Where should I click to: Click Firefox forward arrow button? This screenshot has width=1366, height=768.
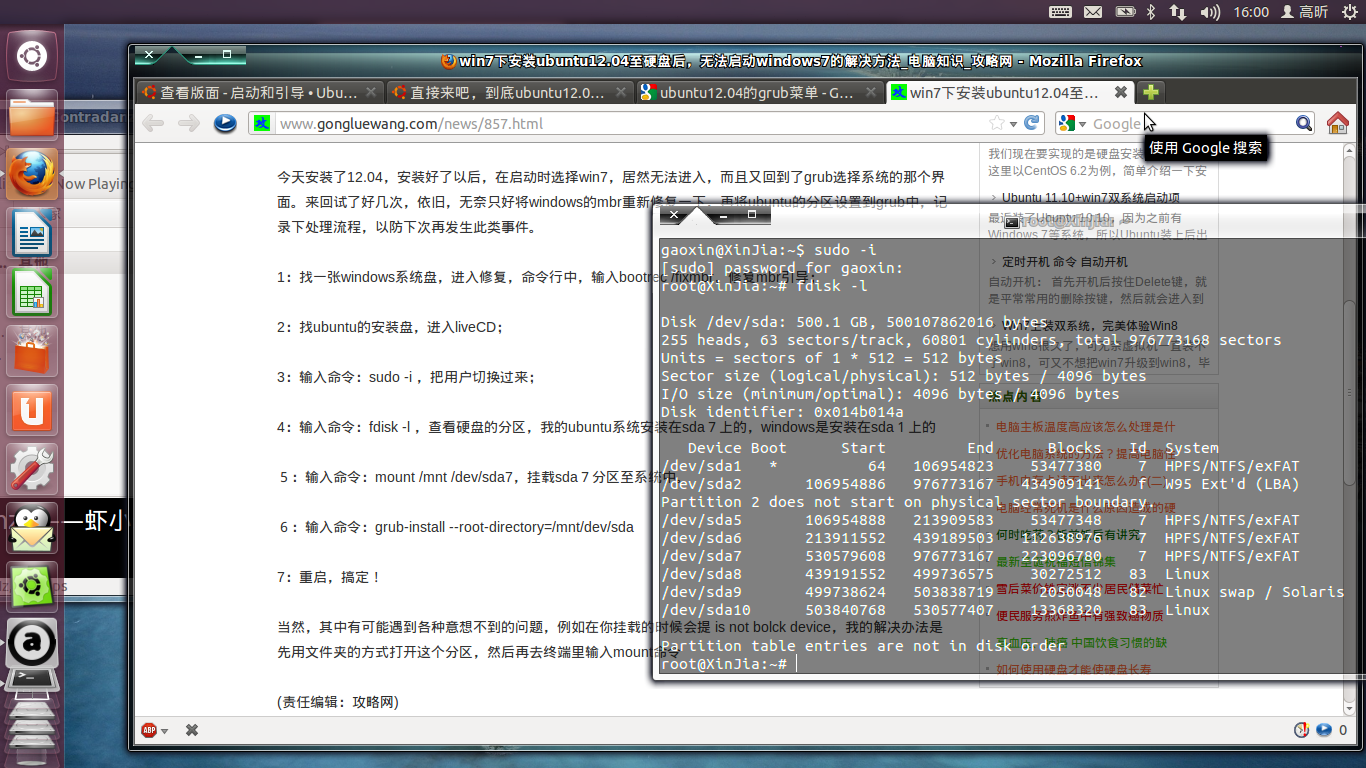point(188,123)
